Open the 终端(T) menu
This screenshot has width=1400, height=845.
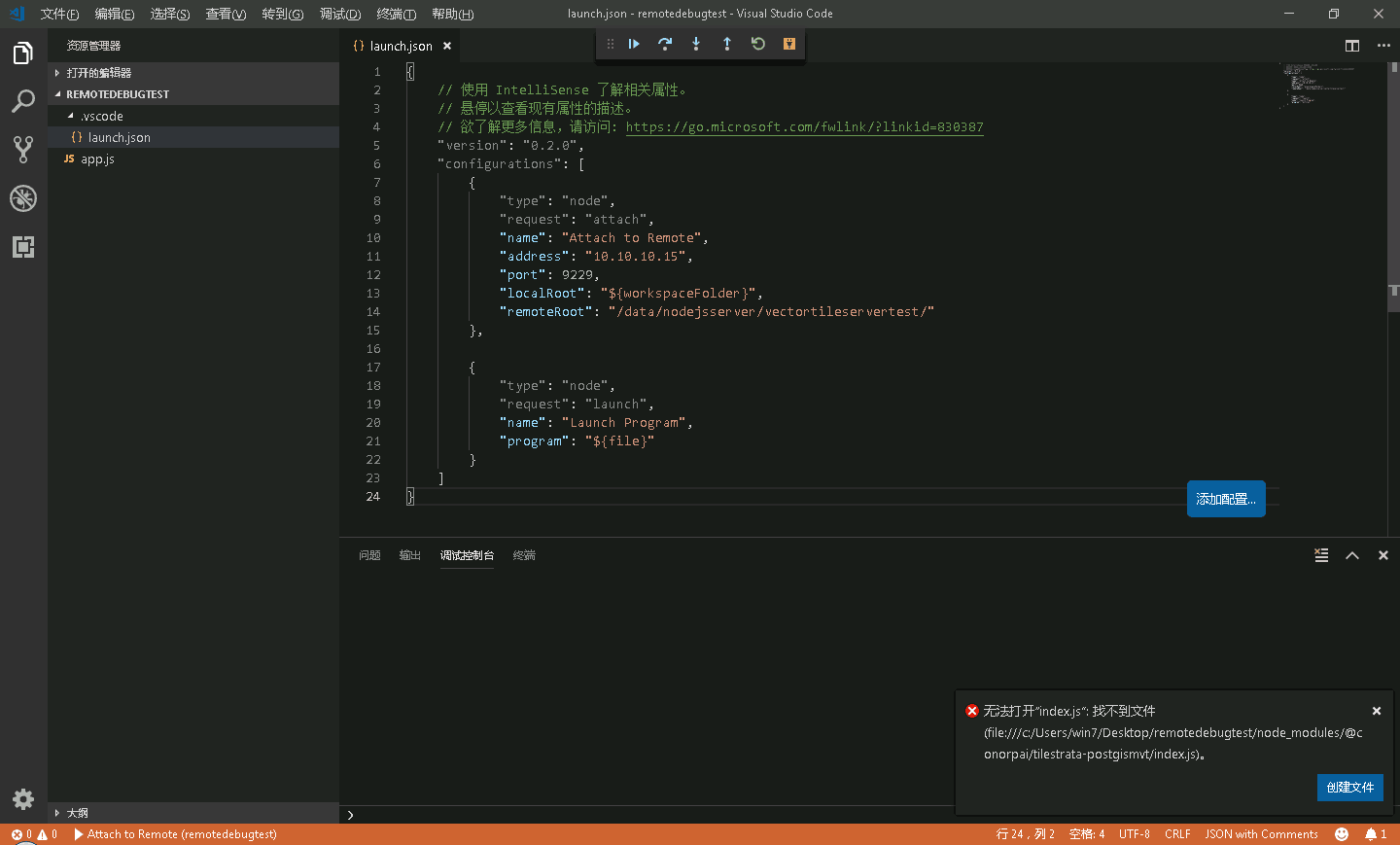[396, 14]
